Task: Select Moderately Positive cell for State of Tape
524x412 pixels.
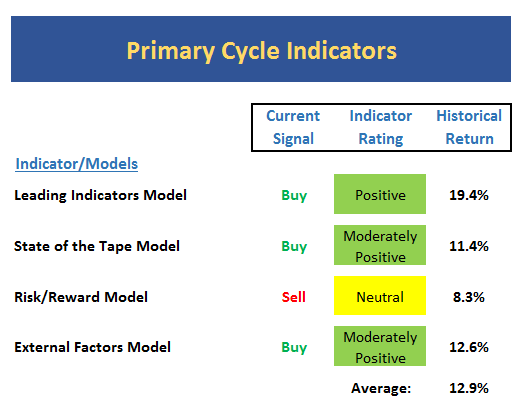Action: pyautogui.click(x=380, y=245)
